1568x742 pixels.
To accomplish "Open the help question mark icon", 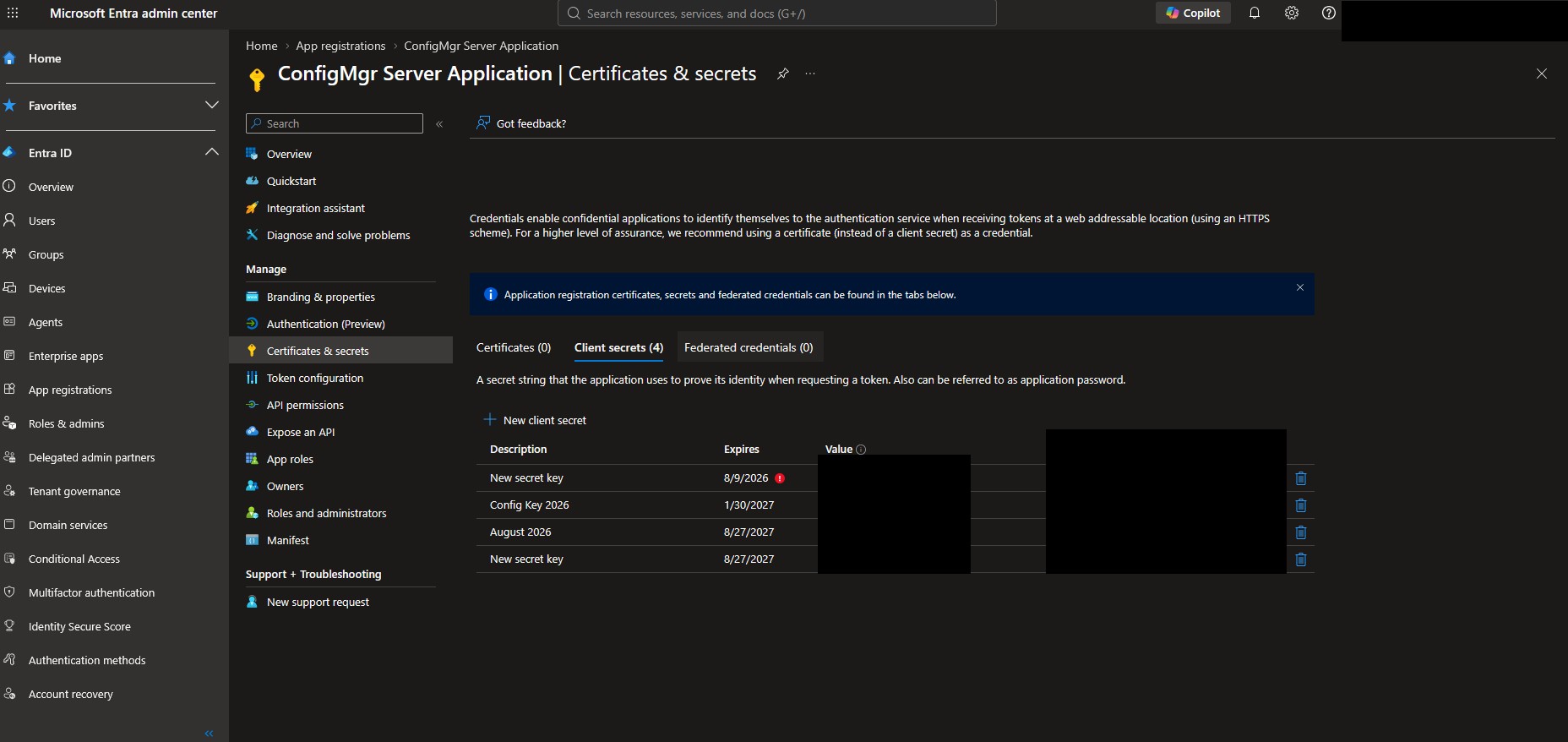I will pyautogui.click(x=1329, y=13).
